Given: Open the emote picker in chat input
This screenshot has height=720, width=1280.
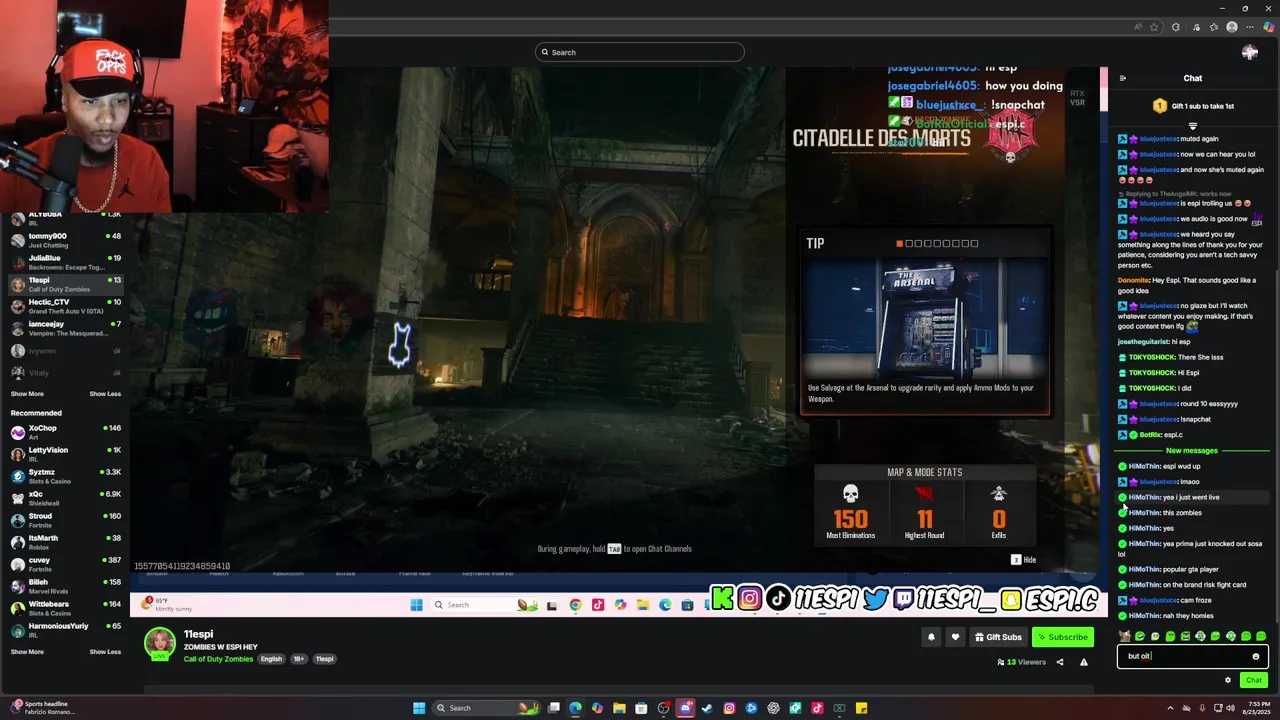Looking at the screenshot, I should (x=1256, y=657).
